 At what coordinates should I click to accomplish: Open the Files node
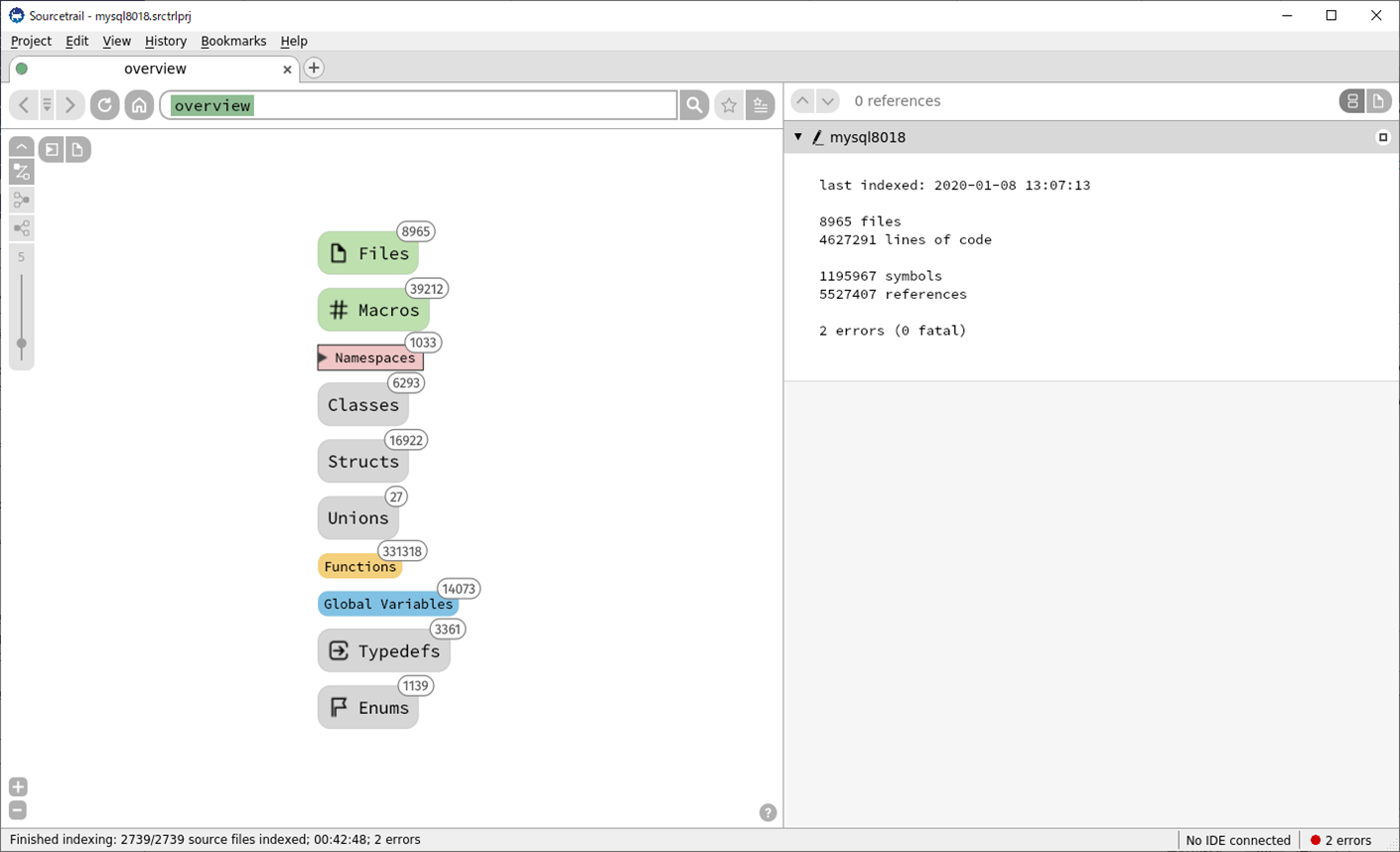click(367, 253)
